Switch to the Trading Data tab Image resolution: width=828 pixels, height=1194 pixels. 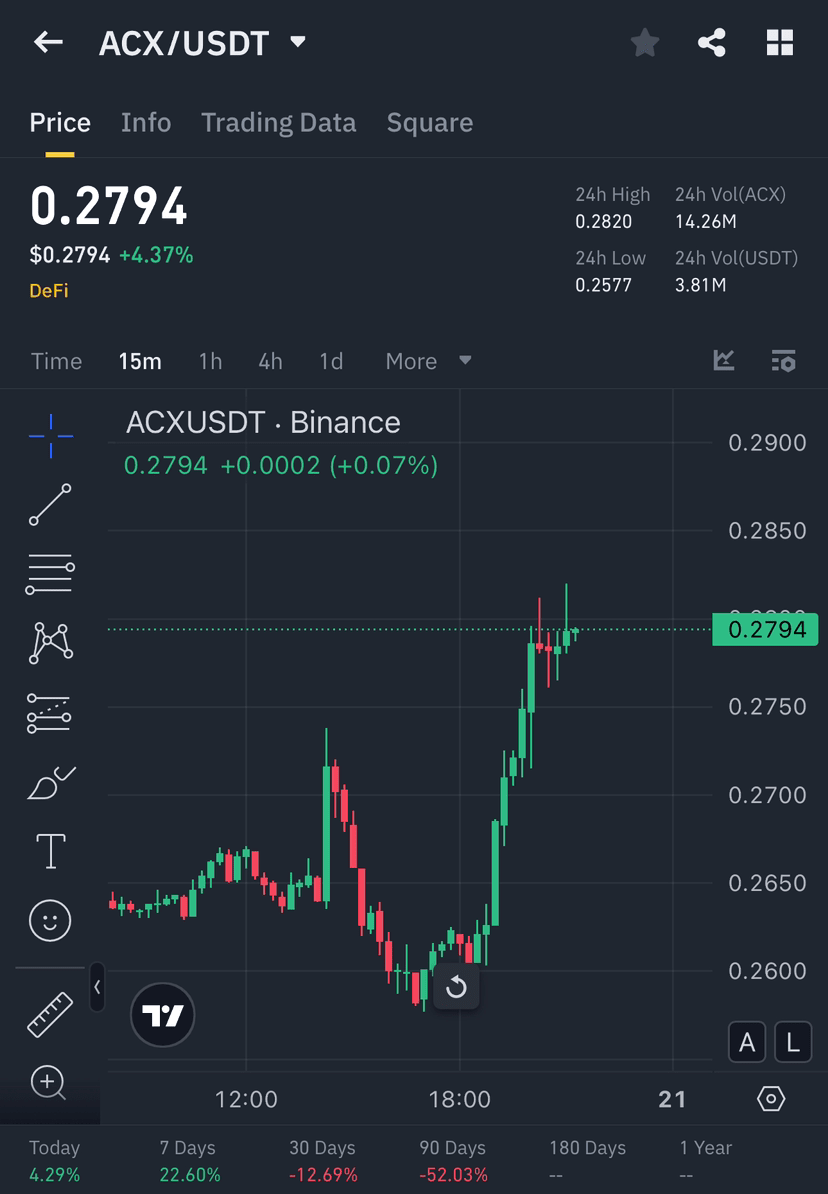coord(279,122)
